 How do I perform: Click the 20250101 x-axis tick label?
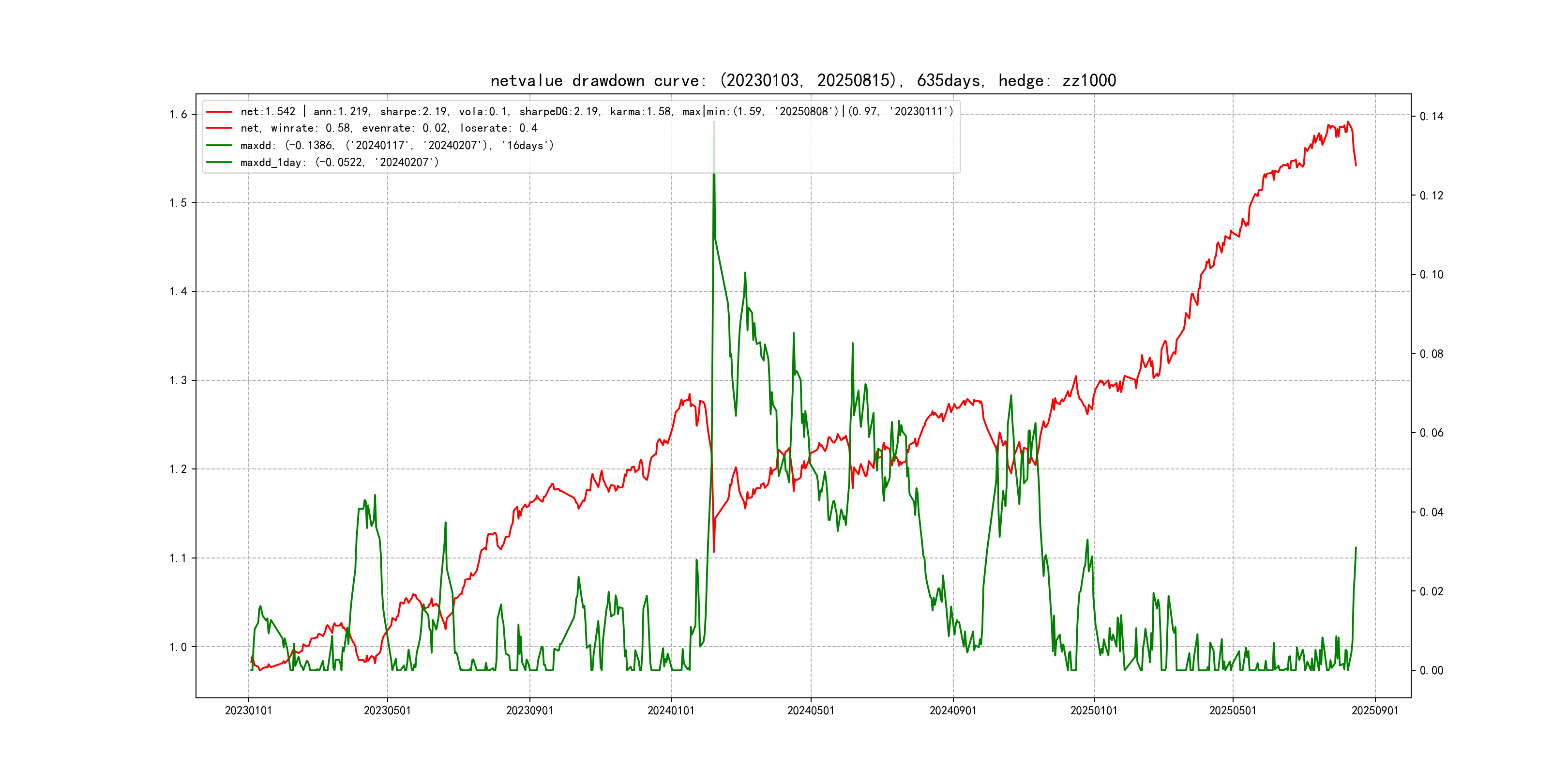[x=1094, y=711]
